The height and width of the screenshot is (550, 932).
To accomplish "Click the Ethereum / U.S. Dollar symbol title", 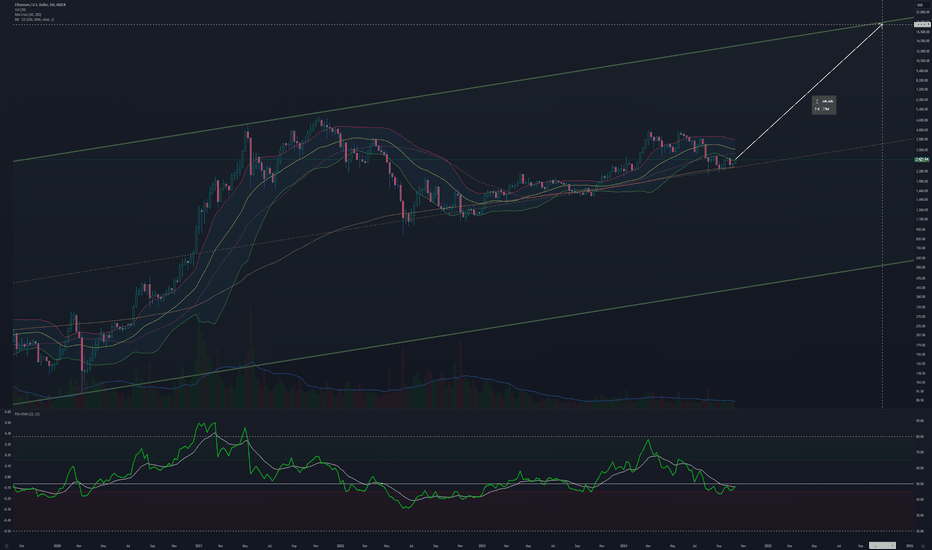I will 40,5.
